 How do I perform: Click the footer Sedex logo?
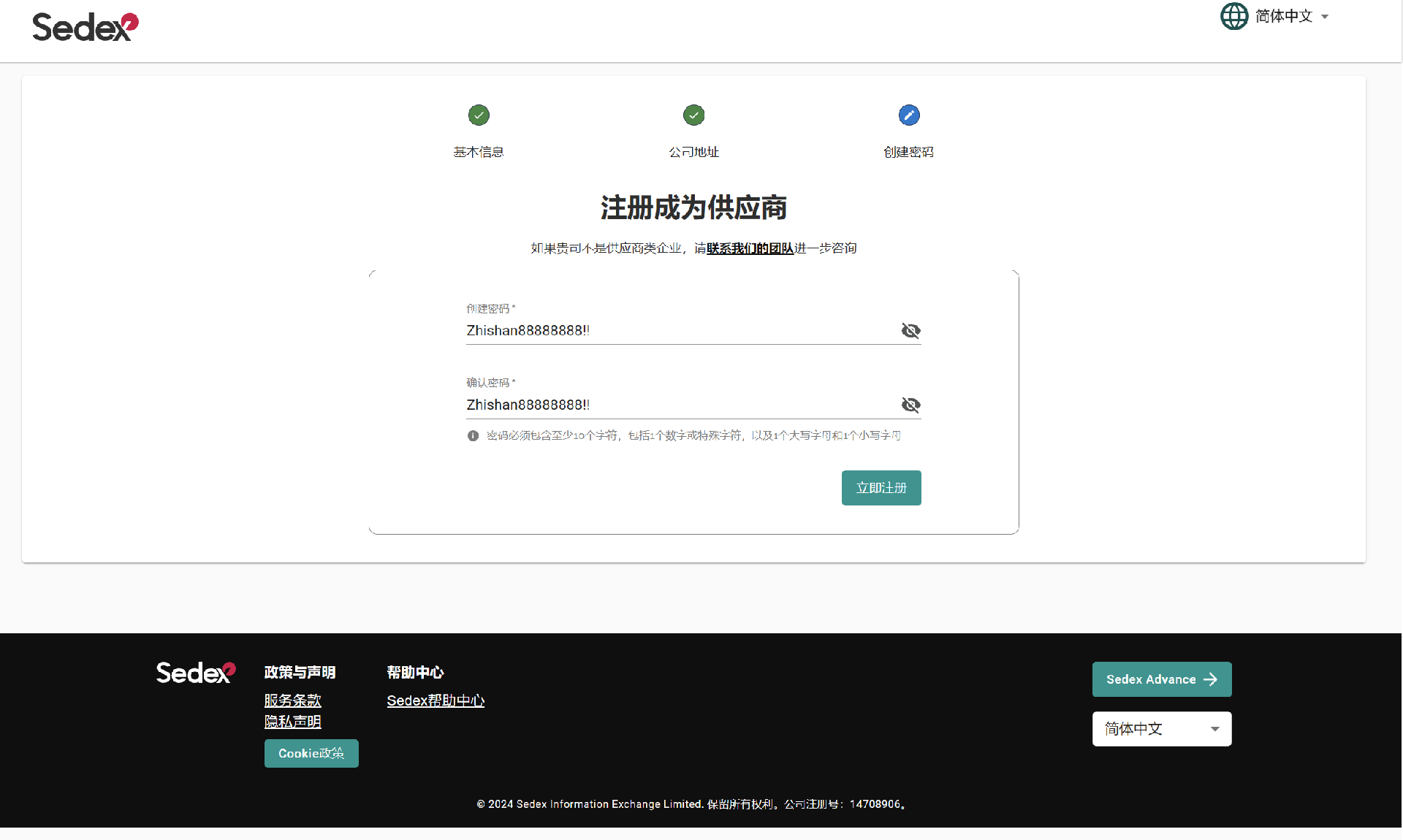click(196, 673)
